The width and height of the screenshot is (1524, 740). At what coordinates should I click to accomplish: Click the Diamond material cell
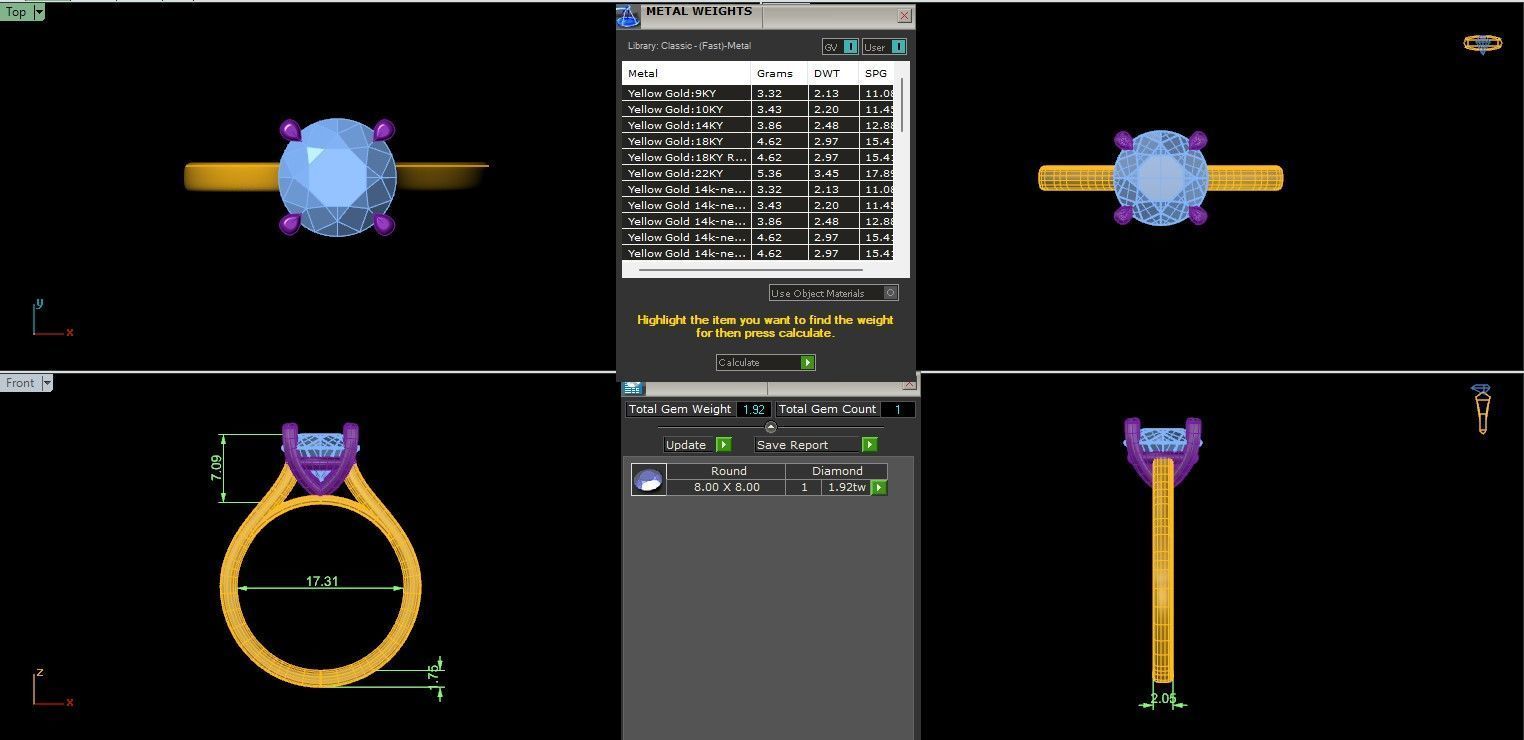point(836,470)
